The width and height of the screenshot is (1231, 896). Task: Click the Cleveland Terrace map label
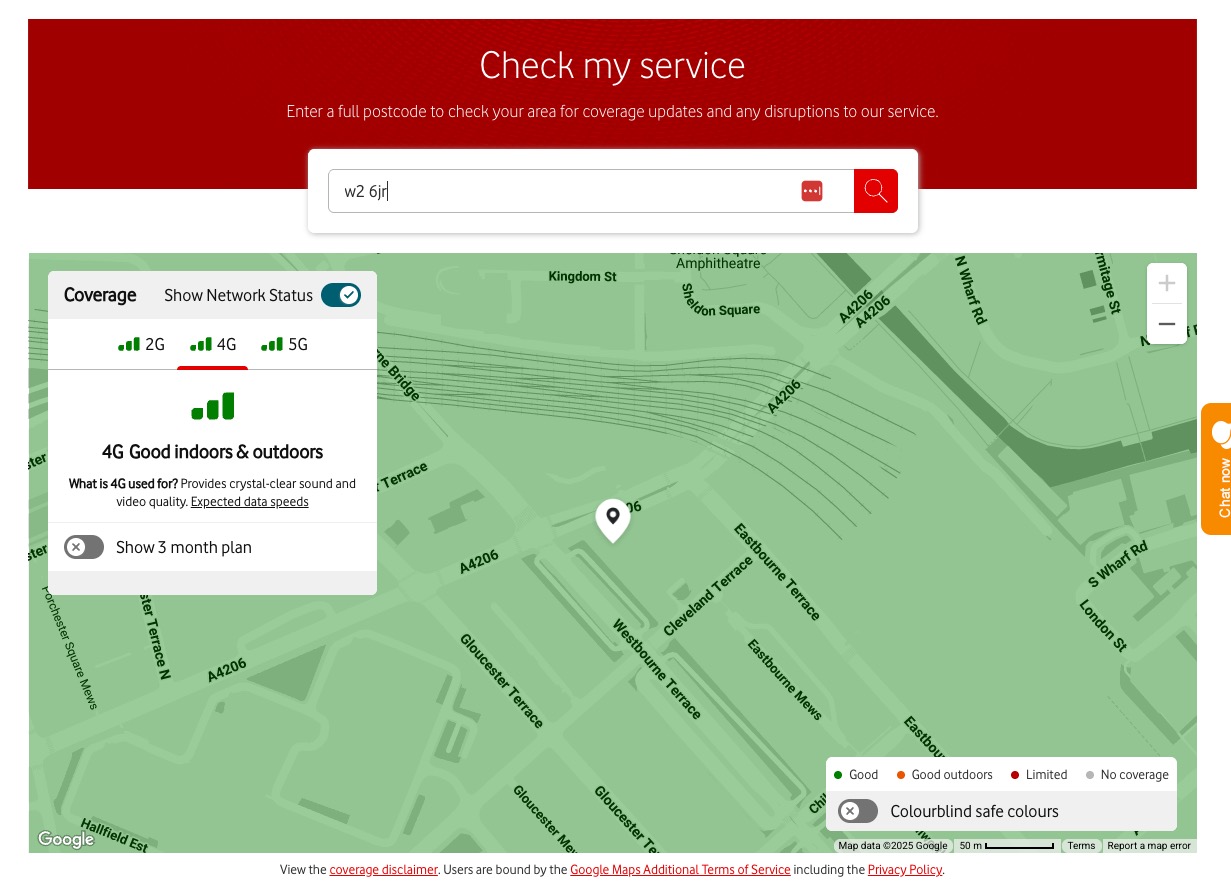coord(709,597)
